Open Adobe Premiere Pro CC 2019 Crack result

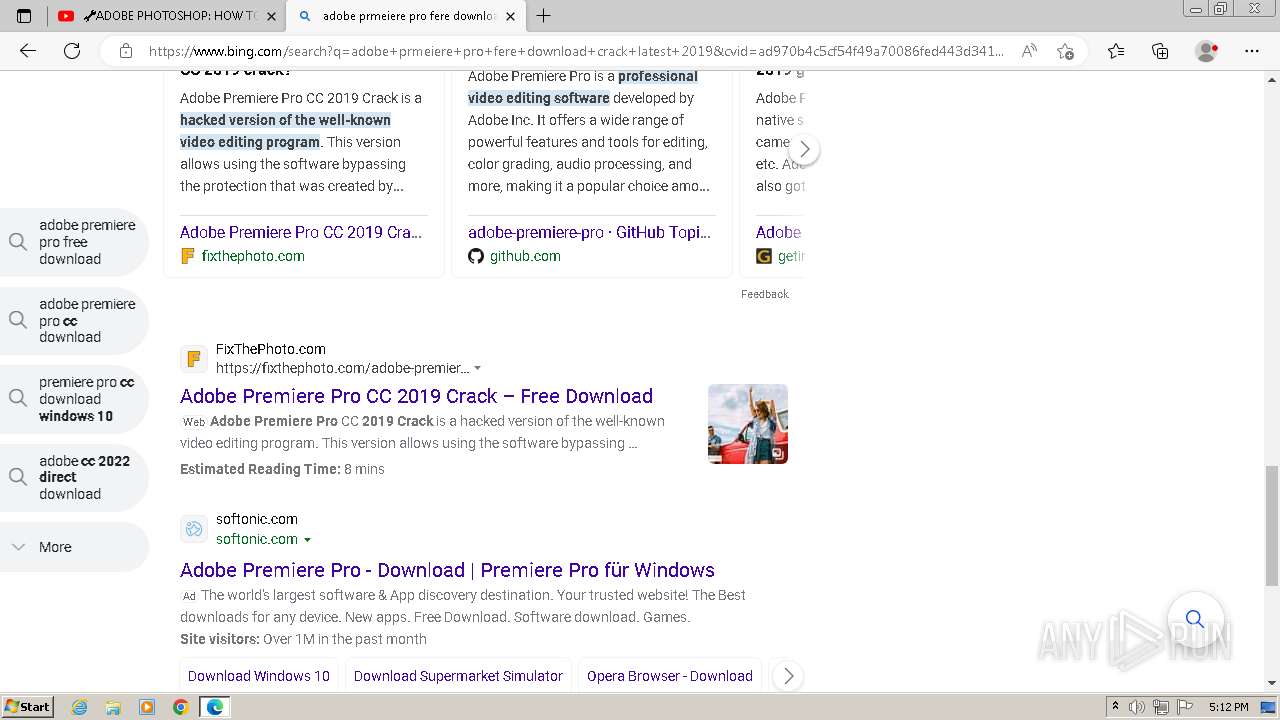416,396
